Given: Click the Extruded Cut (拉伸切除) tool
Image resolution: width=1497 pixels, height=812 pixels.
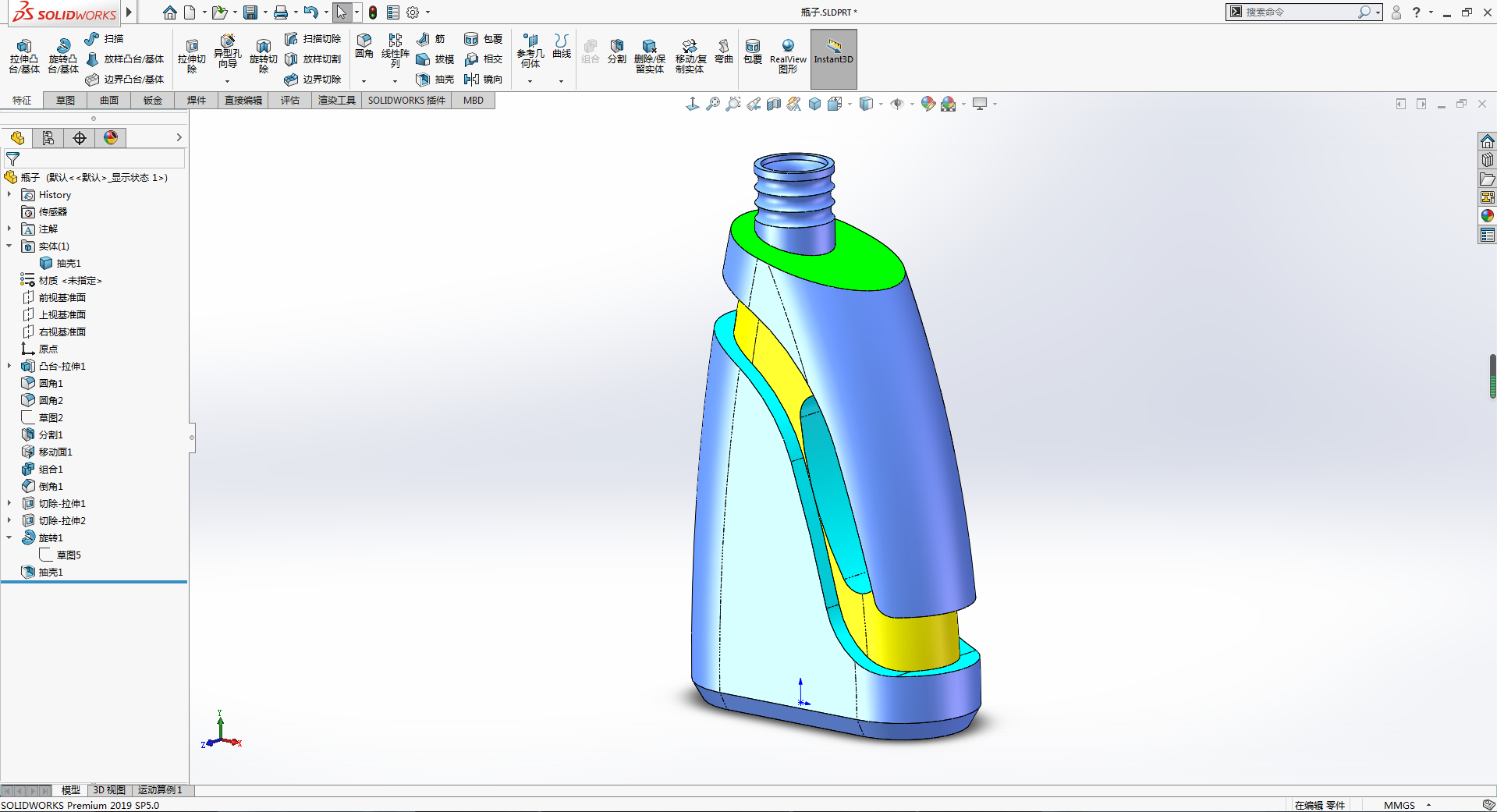Looking at the screenshot, I should 191,56.
